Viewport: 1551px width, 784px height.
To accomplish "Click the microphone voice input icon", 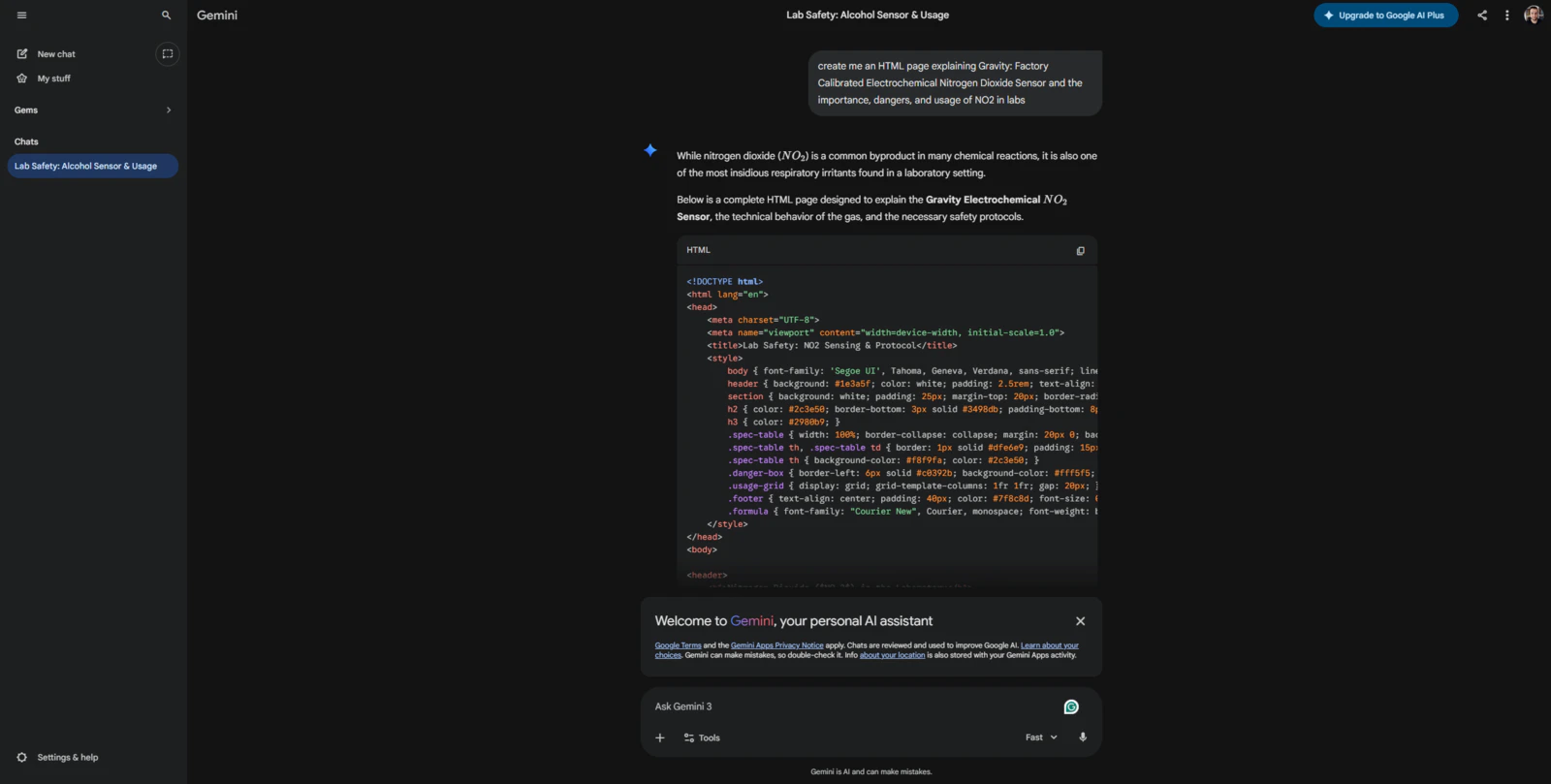I will click(x=1083, y=737).
